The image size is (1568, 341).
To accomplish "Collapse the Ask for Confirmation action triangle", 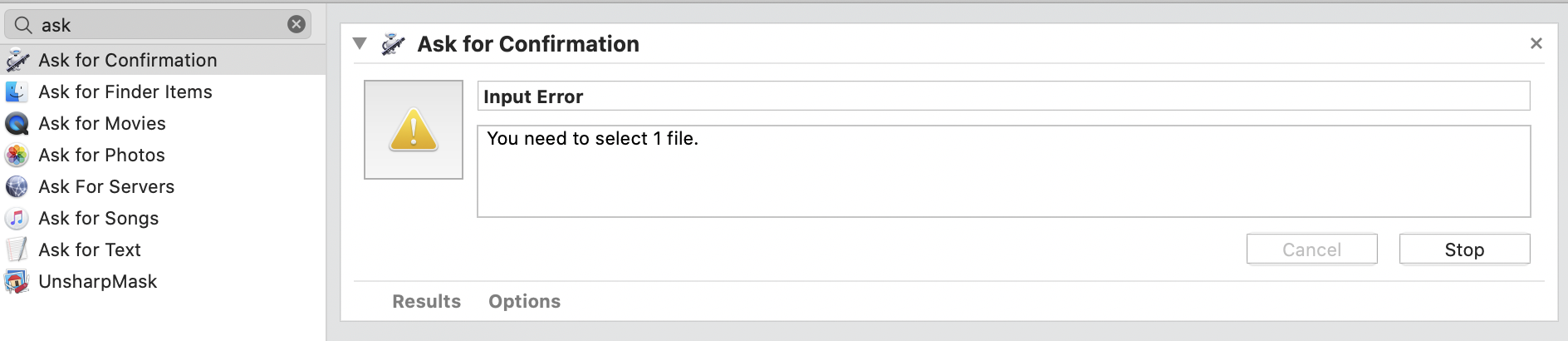I will click(360, 44).
